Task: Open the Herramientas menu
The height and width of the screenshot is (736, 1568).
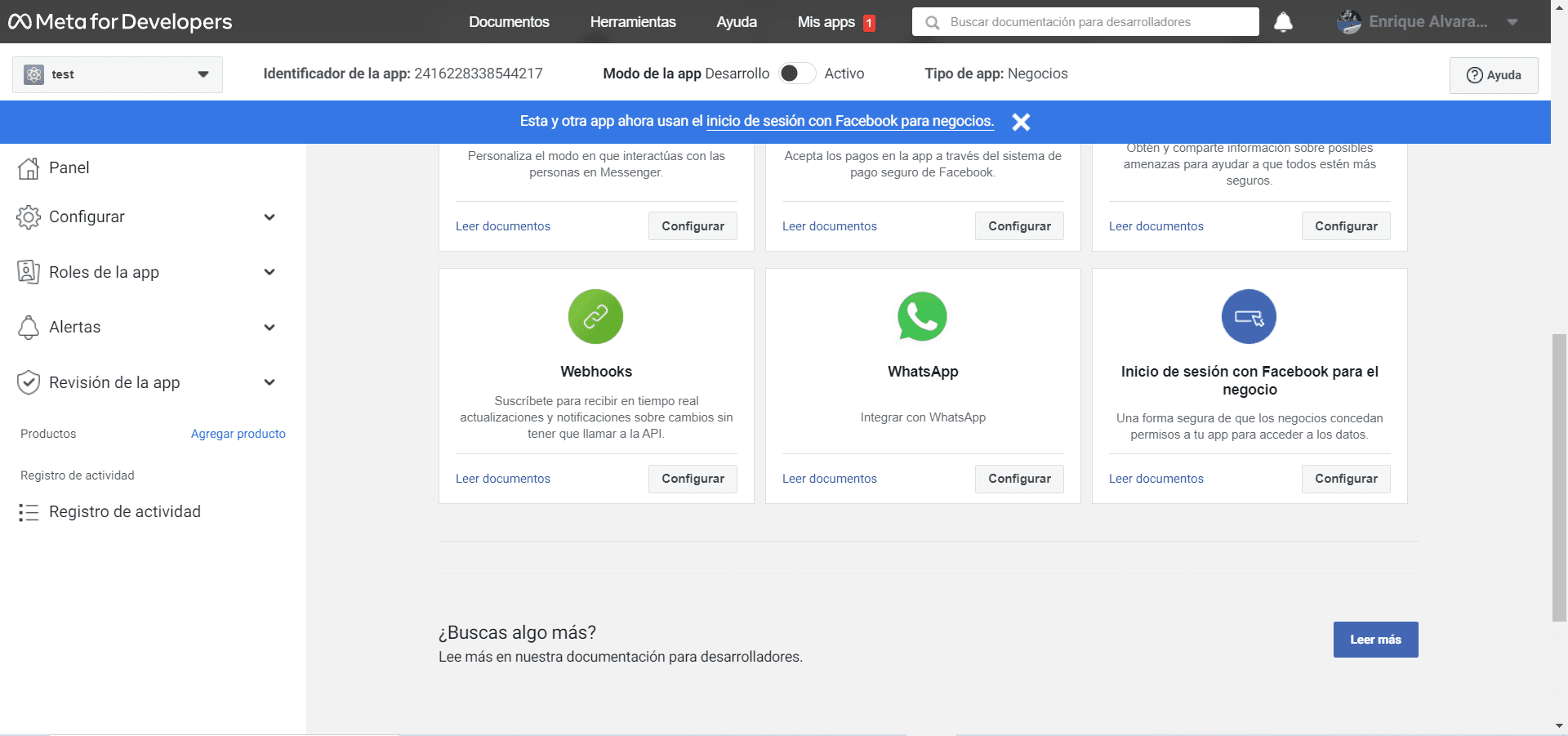Action: pos(633,22)
